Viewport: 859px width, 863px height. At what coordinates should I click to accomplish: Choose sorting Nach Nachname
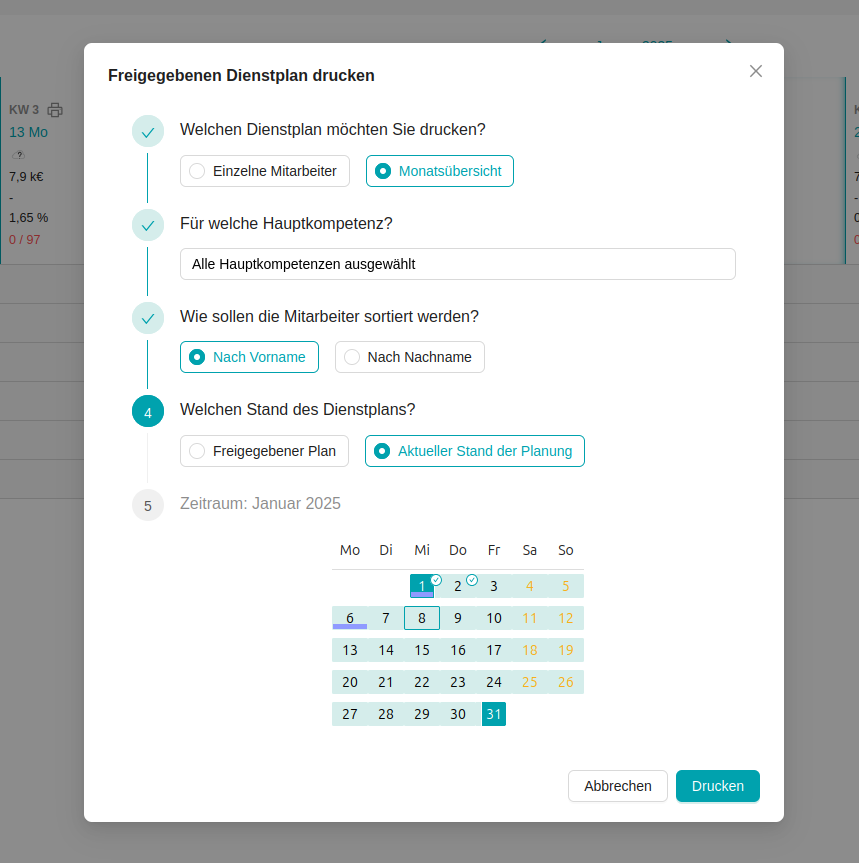[x=410, y=357]
